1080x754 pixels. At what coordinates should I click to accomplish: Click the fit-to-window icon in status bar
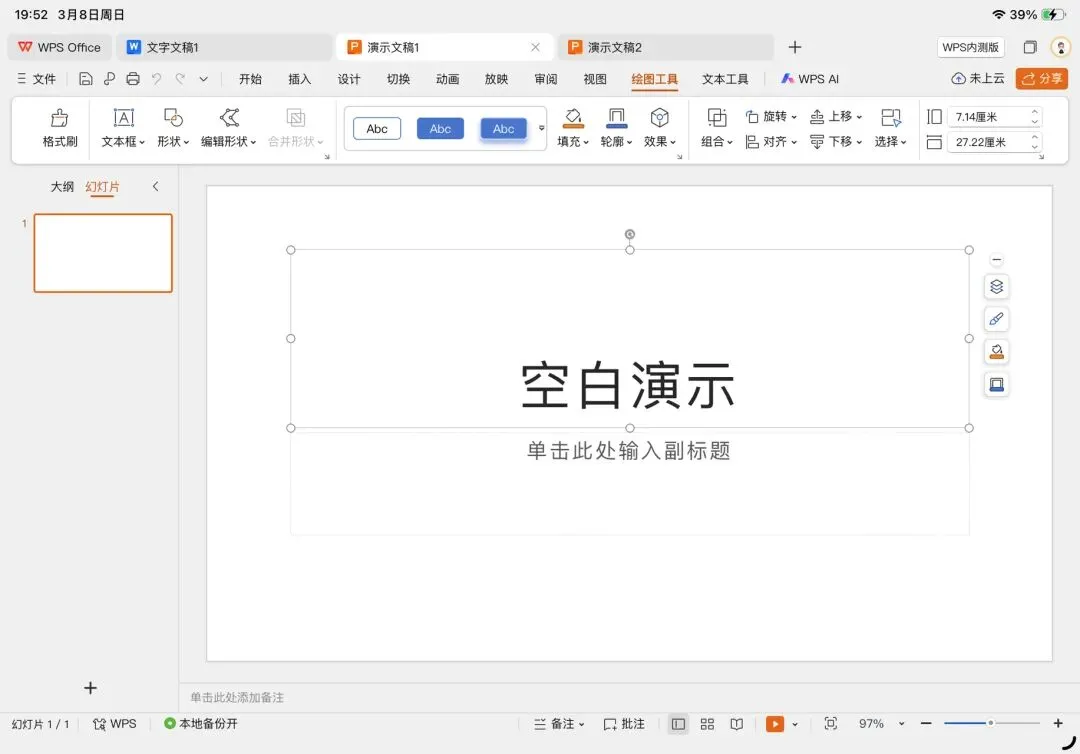coord(831,724)
